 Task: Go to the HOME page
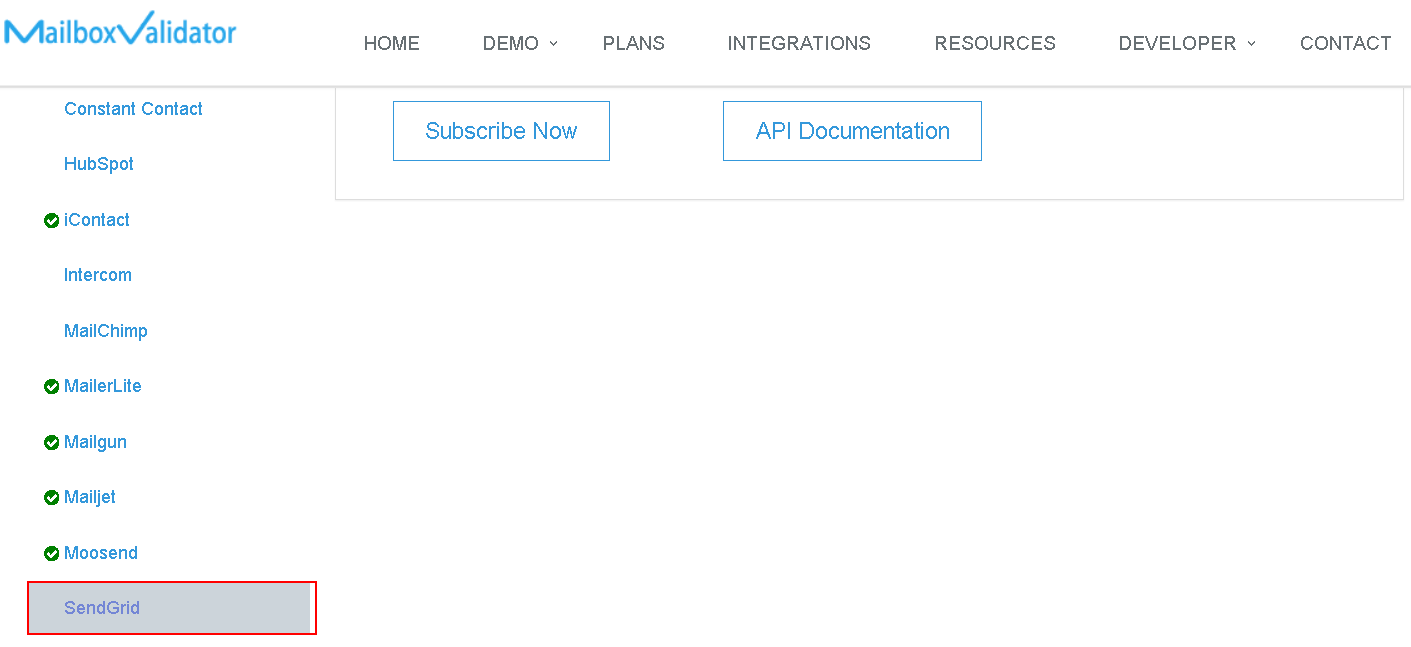click(x=391, y=43)
